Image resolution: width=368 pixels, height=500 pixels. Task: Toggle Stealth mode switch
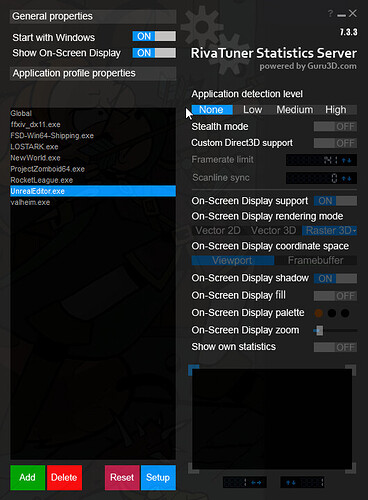click(335, 127)
